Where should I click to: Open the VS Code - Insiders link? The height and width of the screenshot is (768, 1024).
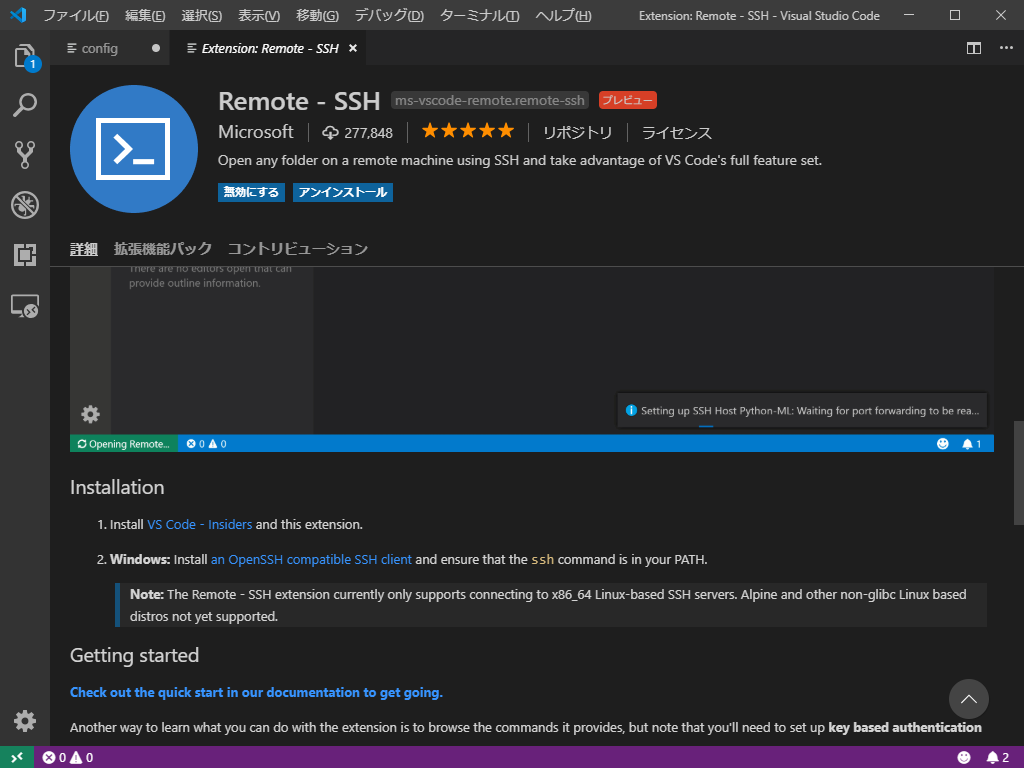(200, 524)
